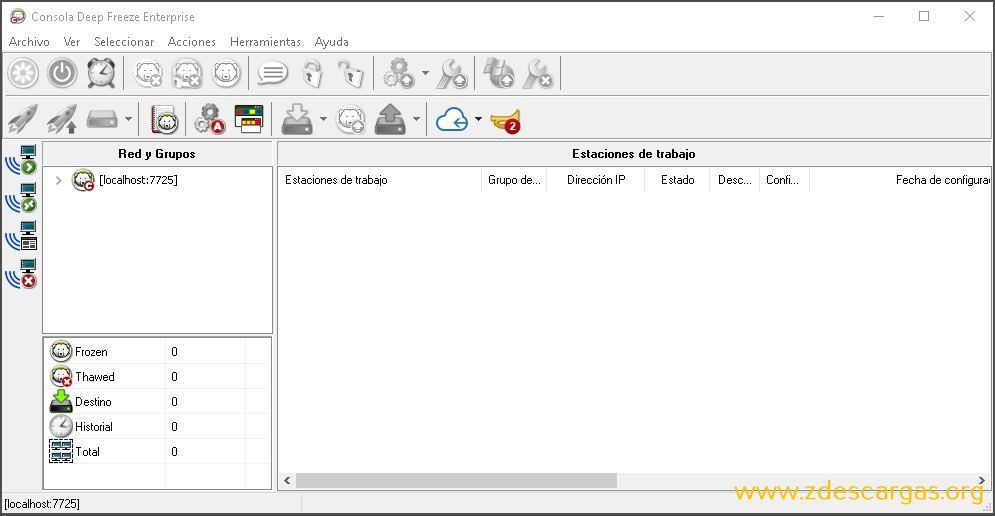Click the bear with up arrow Update icon
Viewport: 995px width, 516px height.
[350, 119]
